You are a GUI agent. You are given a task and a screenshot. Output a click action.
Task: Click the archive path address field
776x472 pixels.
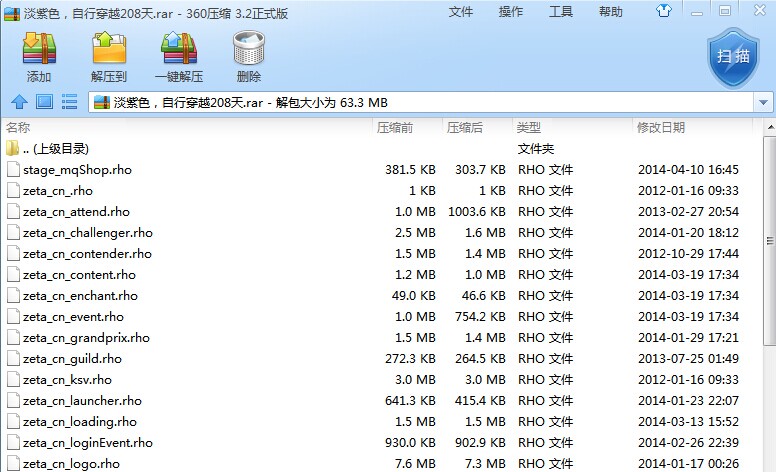point(421,102)
